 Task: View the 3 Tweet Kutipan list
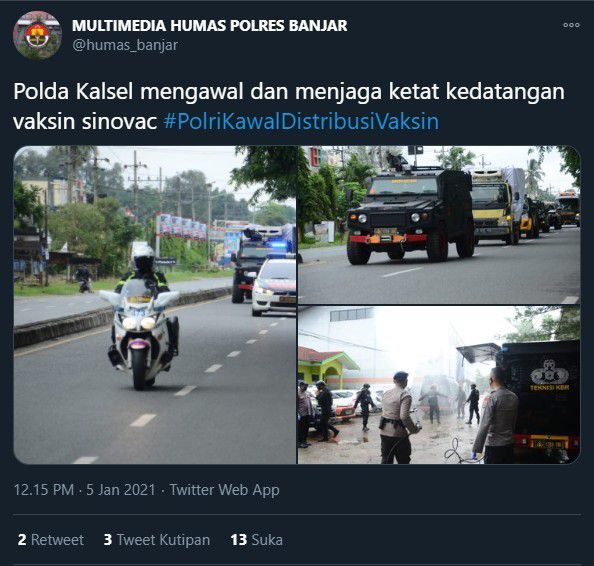pyautogui.click(x=157, y=540)
